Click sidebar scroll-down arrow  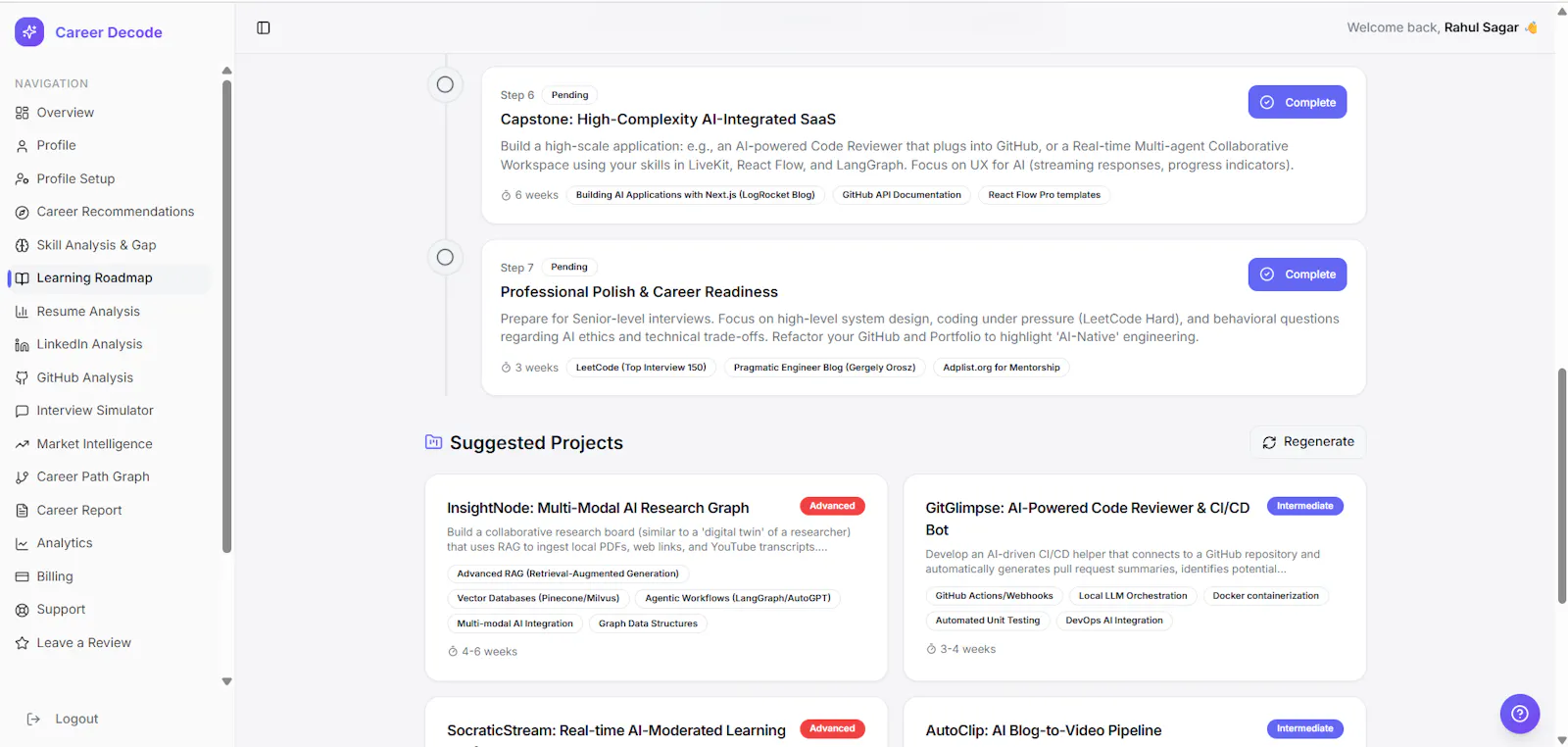pyautogui.click(x=226, y=681)
